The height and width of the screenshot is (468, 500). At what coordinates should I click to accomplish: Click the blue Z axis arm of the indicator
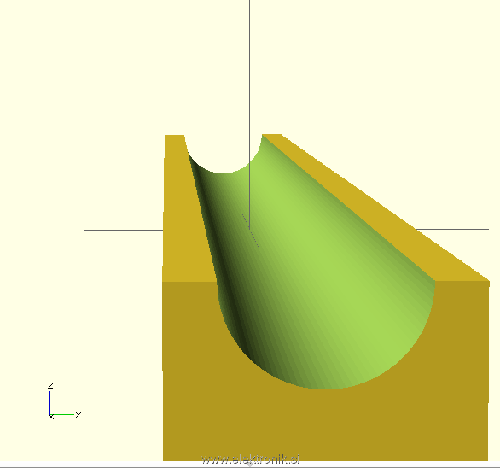click(x=49, y=403)
